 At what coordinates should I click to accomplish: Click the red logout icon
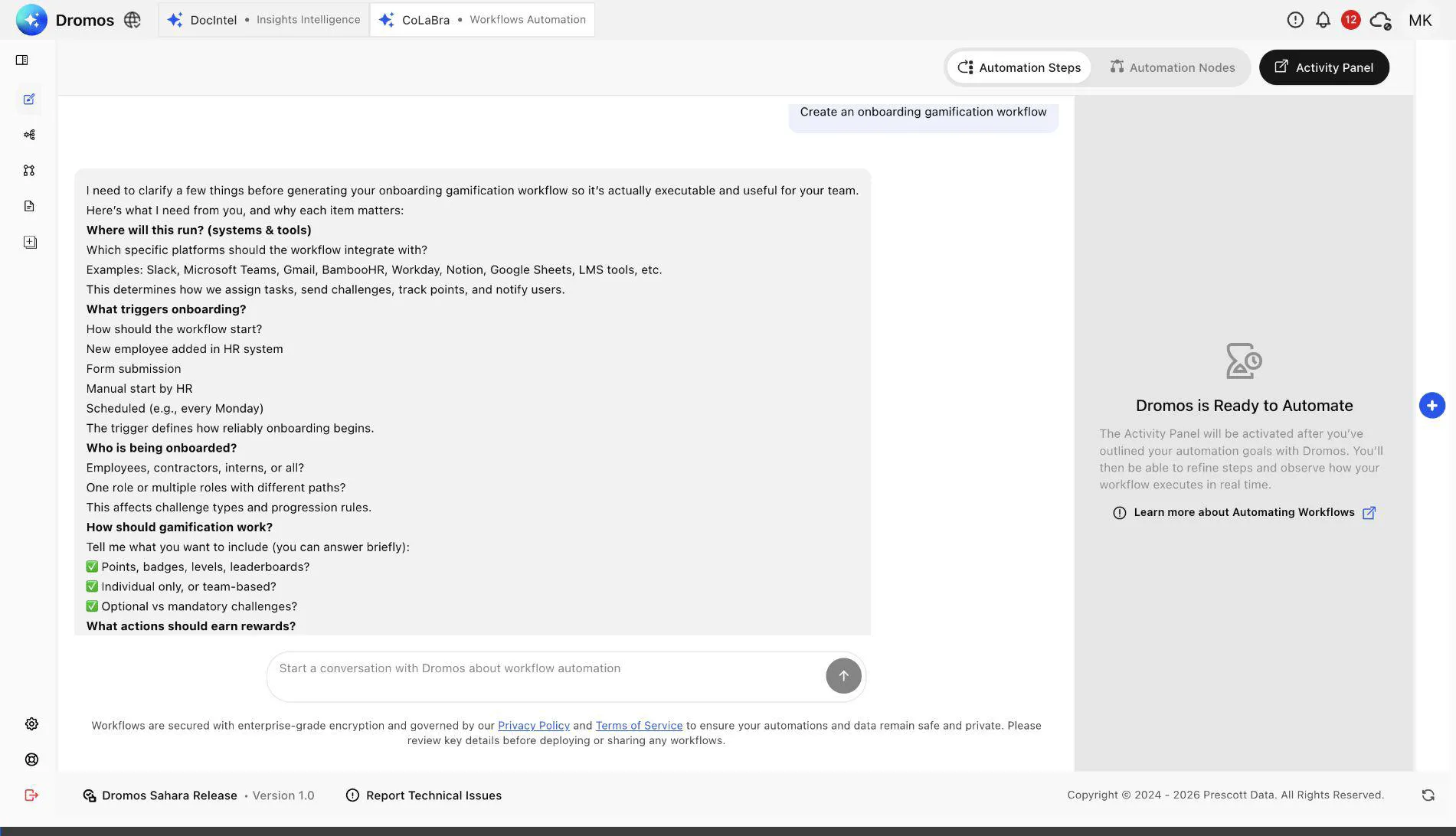(31, 795)
